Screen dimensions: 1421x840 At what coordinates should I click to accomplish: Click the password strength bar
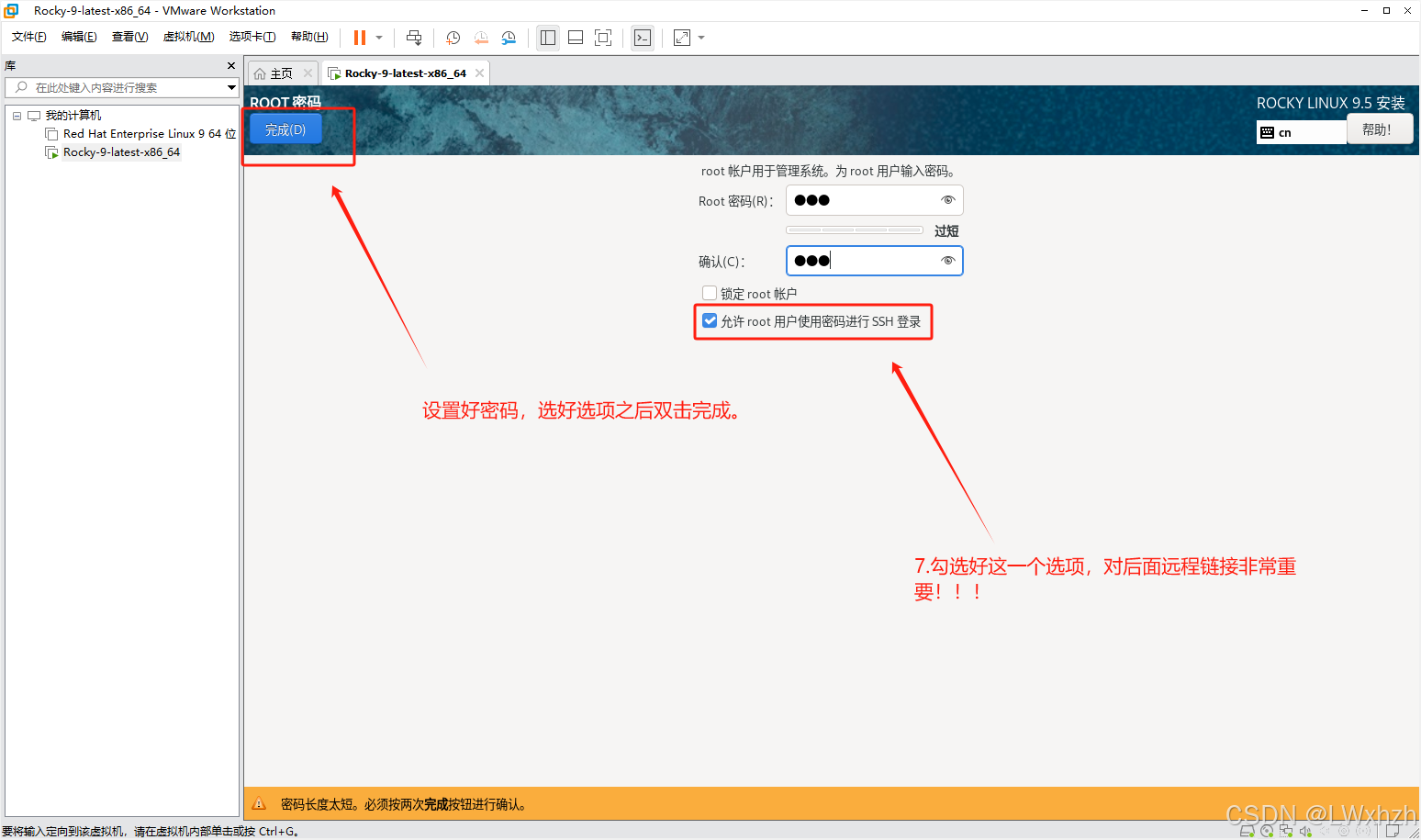pyautogui.click(x=855, y=230)
